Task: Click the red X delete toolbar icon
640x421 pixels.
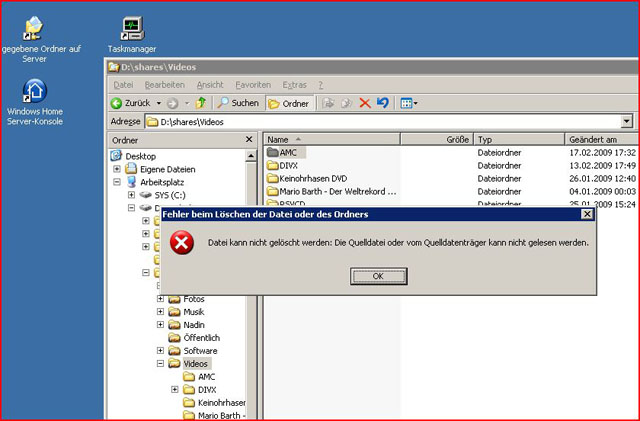Action: 365,103
